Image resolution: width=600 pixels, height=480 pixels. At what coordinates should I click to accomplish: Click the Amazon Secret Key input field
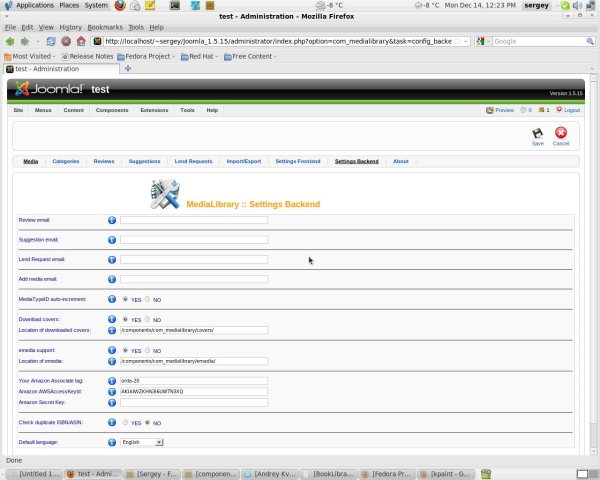click(194, 403)
